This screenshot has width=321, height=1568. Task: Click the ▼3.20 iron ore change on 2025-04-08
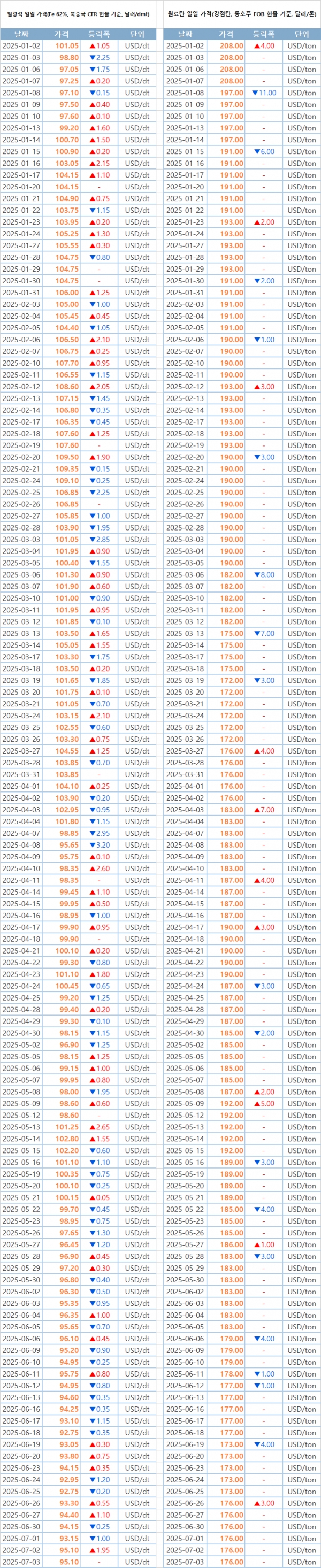click(100, 845)
